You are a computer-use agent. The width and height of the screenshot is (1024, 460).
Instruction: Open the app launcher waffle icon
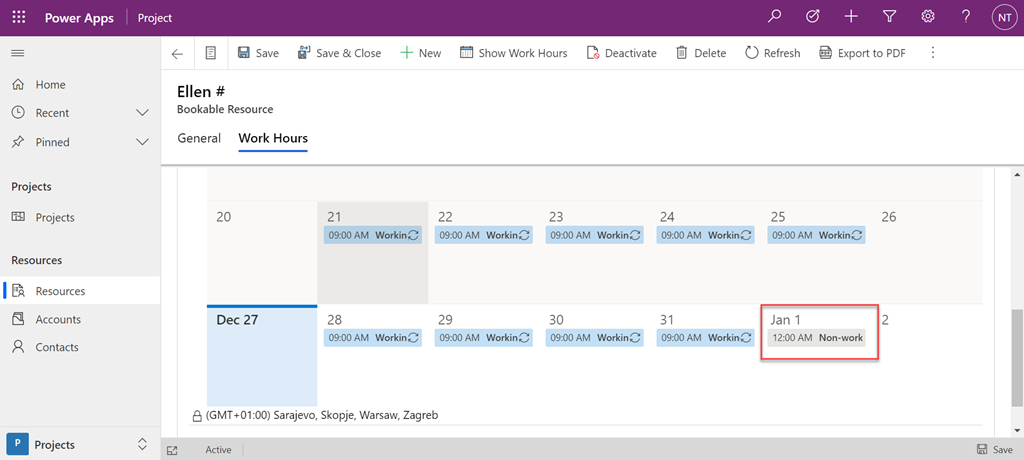[19, 17]
